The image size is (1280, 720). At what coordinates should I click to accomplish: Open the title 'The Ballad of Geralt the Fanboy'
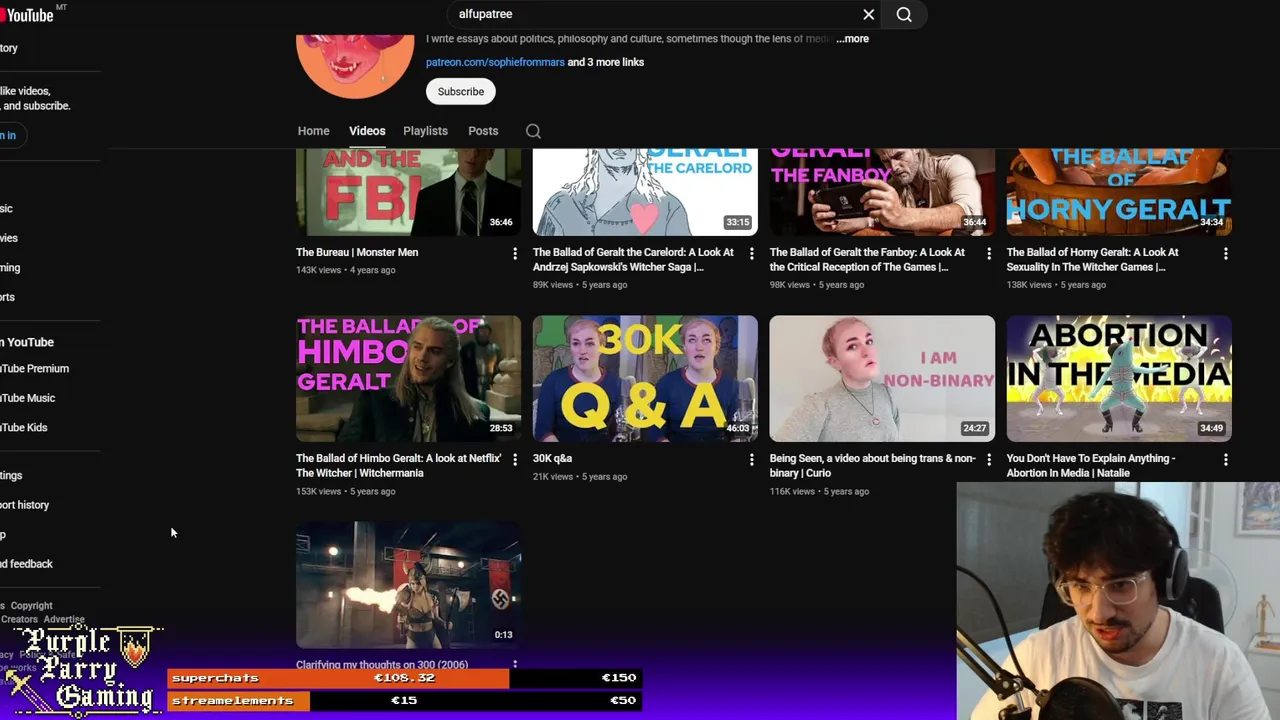[x=867, y=259]
